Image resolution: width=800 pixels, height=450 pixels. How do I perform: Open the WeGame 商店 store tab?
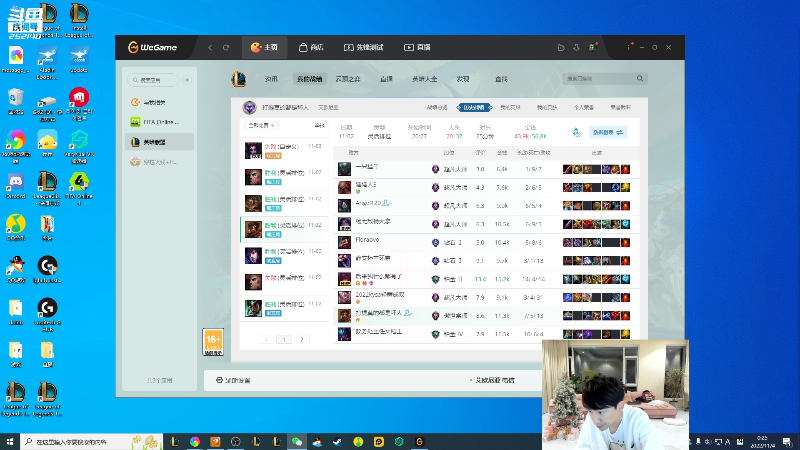311,47
